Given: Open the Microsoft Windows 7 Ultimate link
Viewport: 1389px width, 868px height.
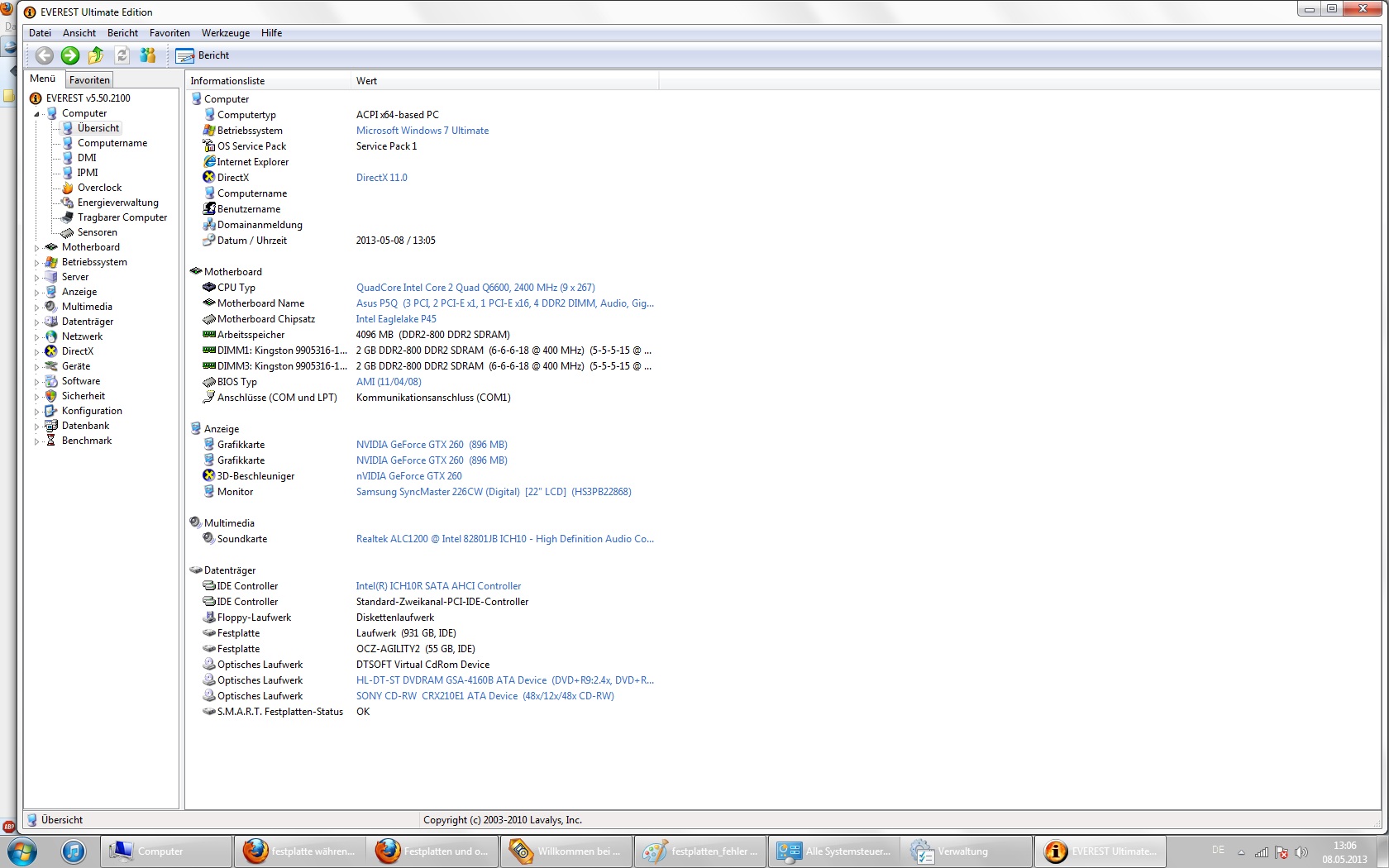Looking at the screenshot, I should pos(422,131).
